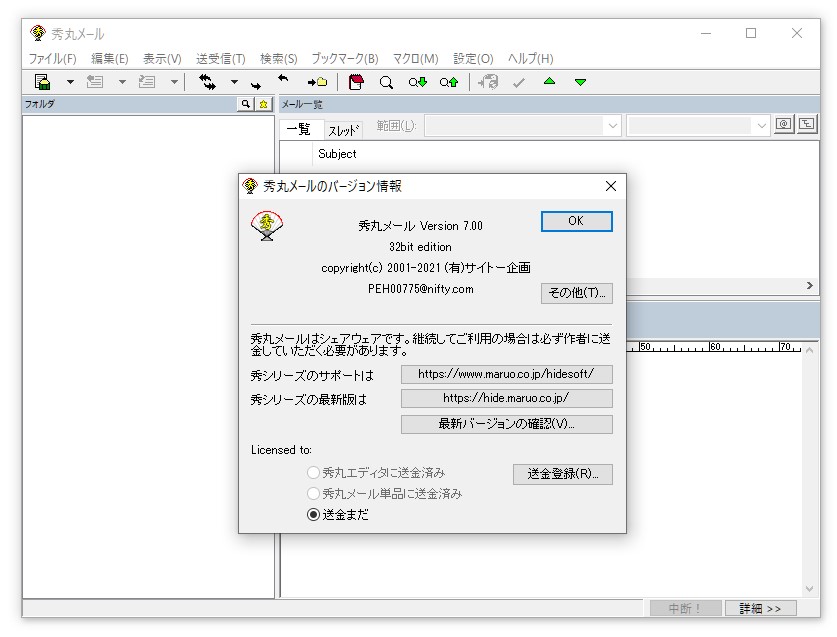Jump to next mail with green down triangle
Image resolution: width=837 pixels, height=637 pixels.
pos(580,82)
